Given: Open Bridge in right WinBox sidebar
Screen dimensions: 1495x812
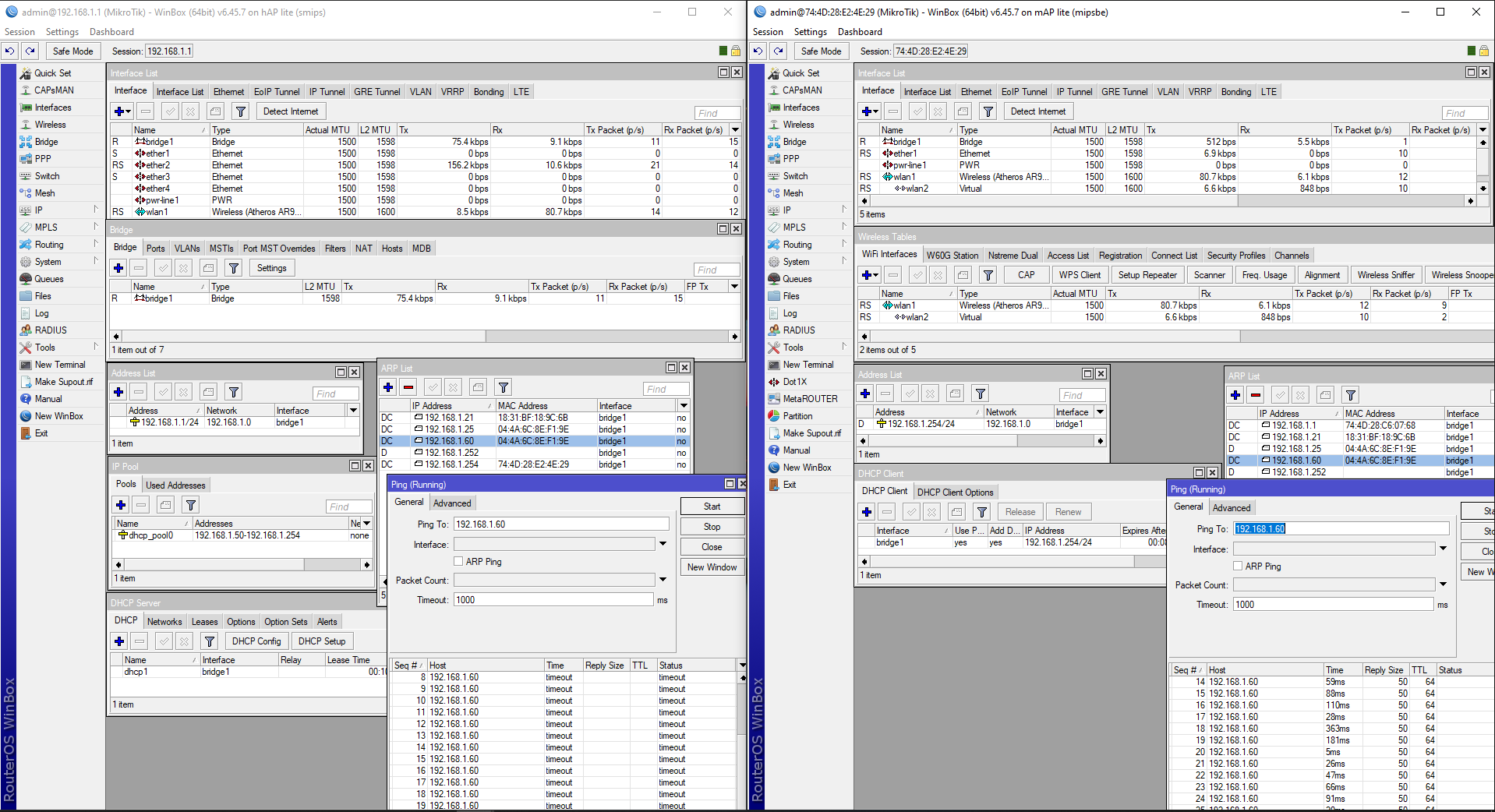Looking at the screenshot, I should 794,142.
